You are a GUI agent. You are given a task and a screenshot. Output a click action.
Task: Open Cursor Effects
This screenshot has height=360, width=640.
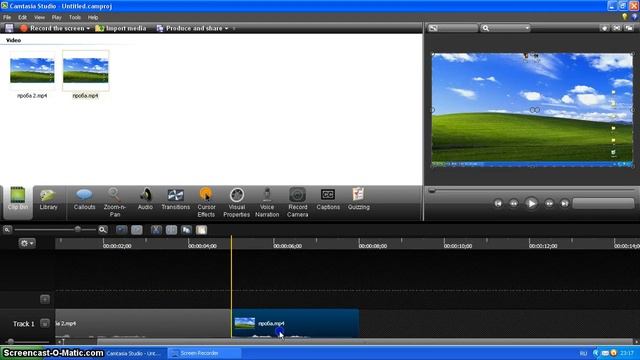tap(206, 202)
